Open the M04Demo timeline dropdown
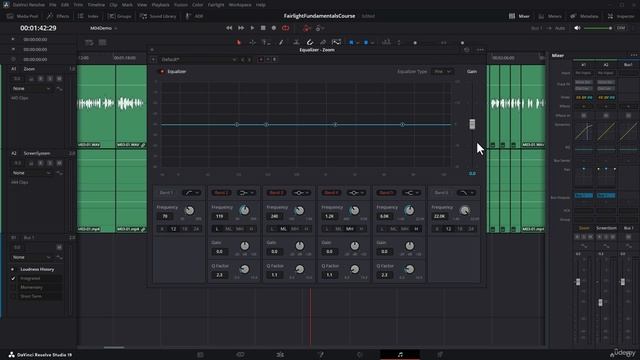This screenshot has width=640, height=360. (x=104, y=28)
